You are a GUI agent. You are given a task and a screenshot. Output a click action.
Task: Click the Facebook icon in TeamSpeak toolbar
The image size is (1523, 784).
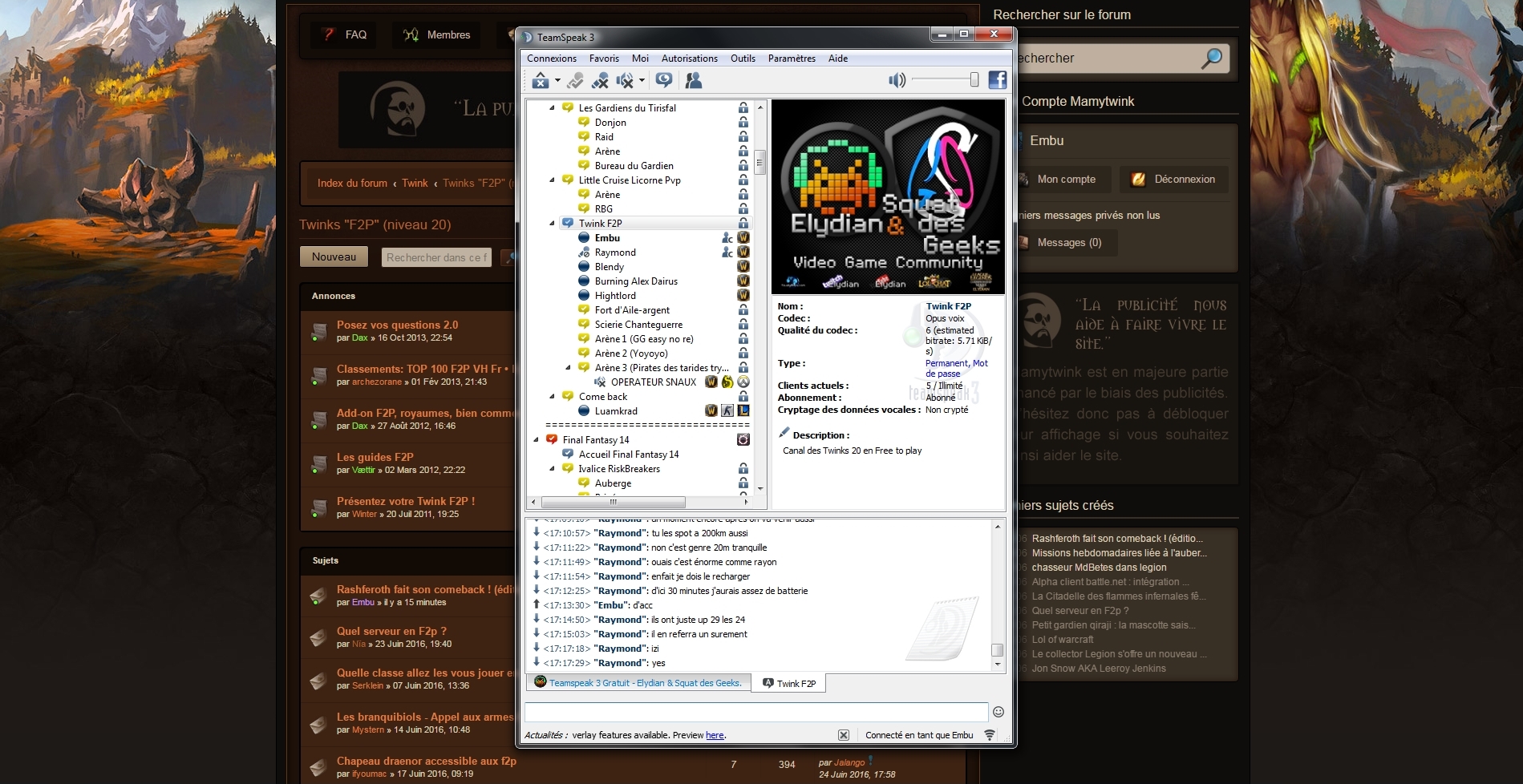(998, 80)
